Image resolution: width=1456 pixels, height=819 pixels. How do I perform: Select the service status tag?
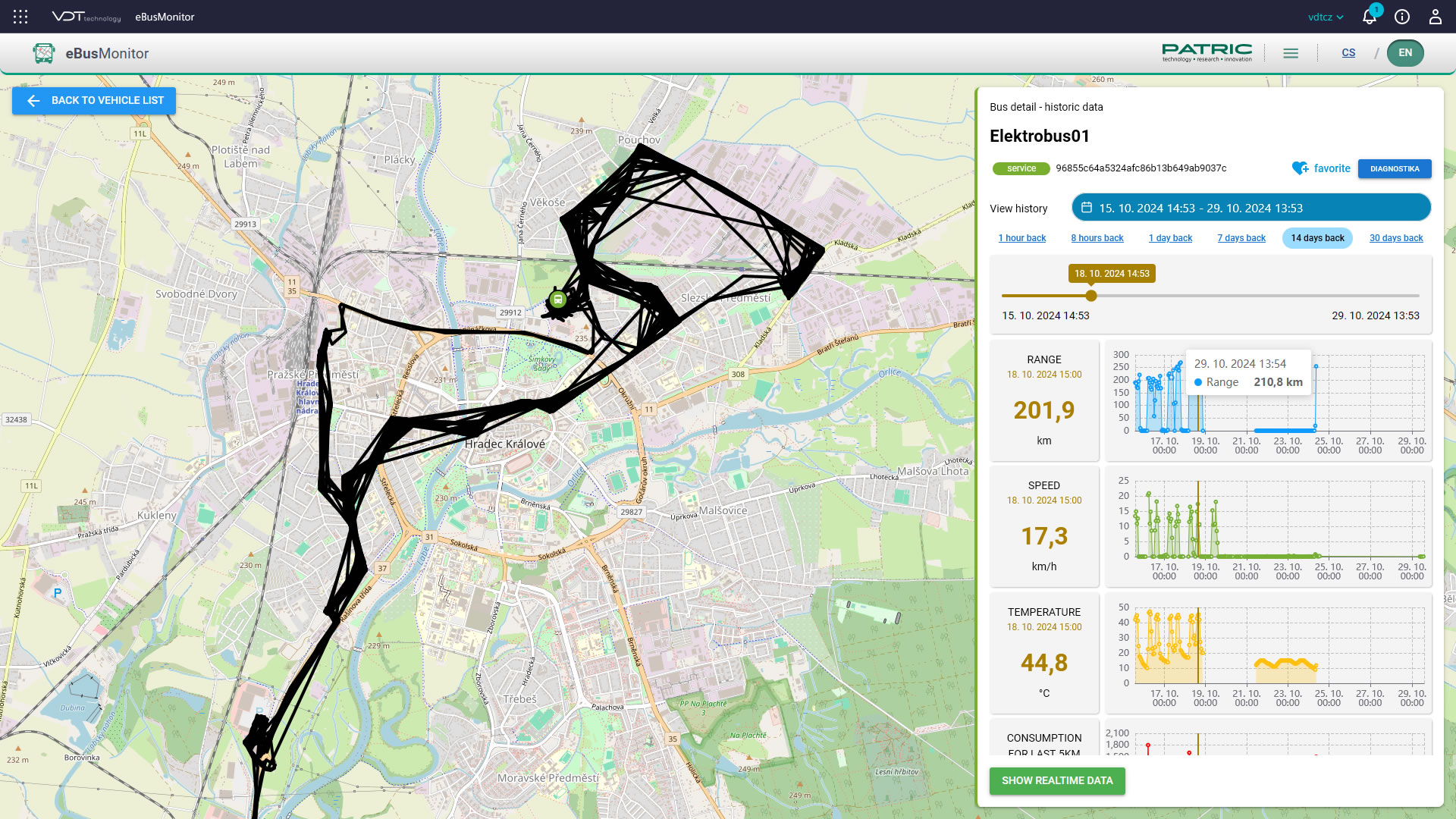click(1021, 168)
